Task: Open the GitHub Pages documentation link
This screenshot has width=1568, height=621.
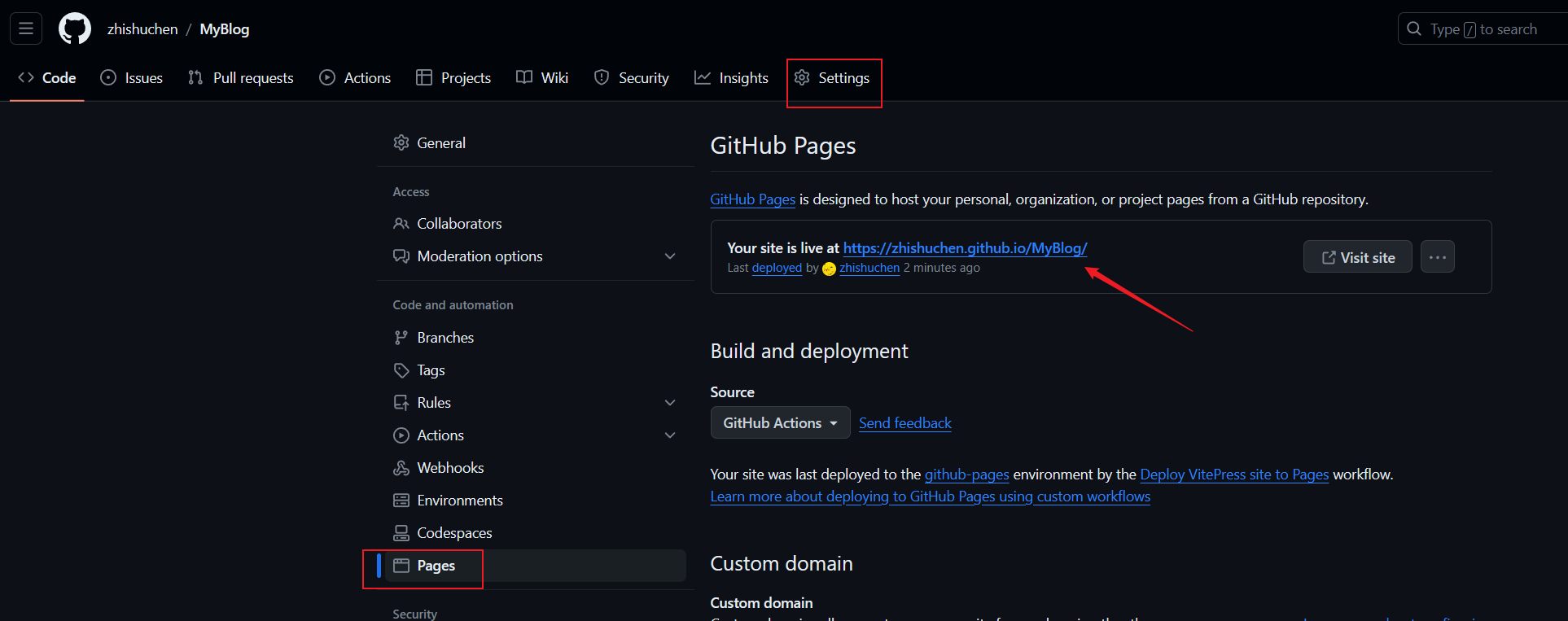Action: (752, 199)
